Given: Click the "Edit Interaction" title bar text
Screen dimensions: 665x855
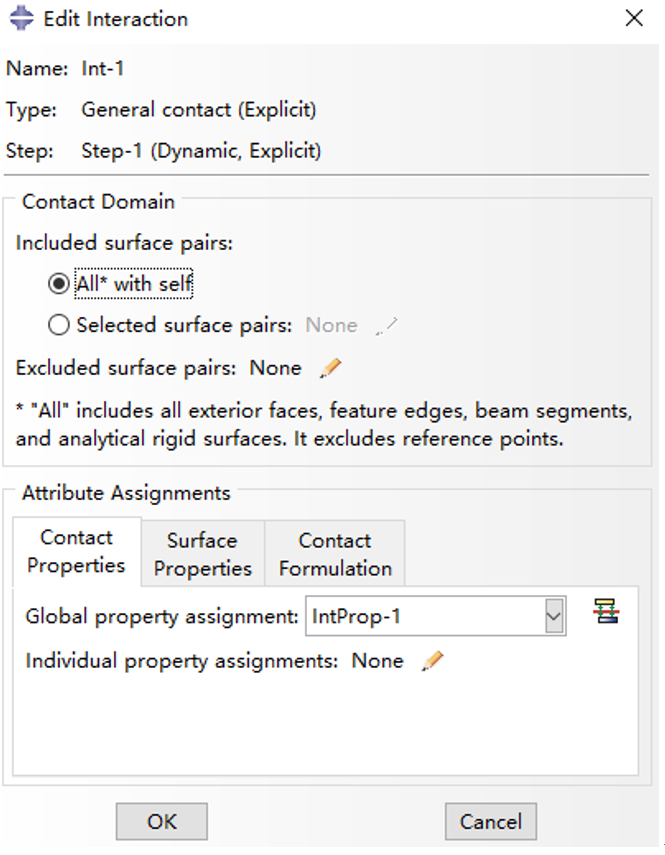Looking at the screenshot, I should point(115,19).
